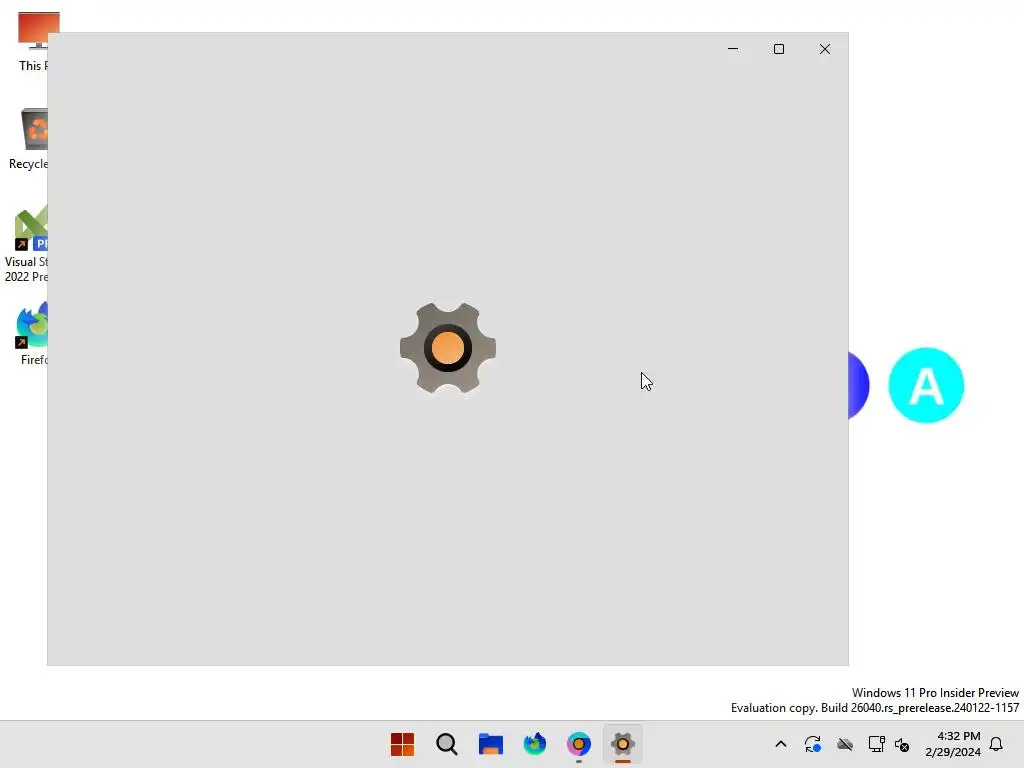Screen dimensions: 1024x768
Task: Click the cyan circle with letter A
Action: 926,385
